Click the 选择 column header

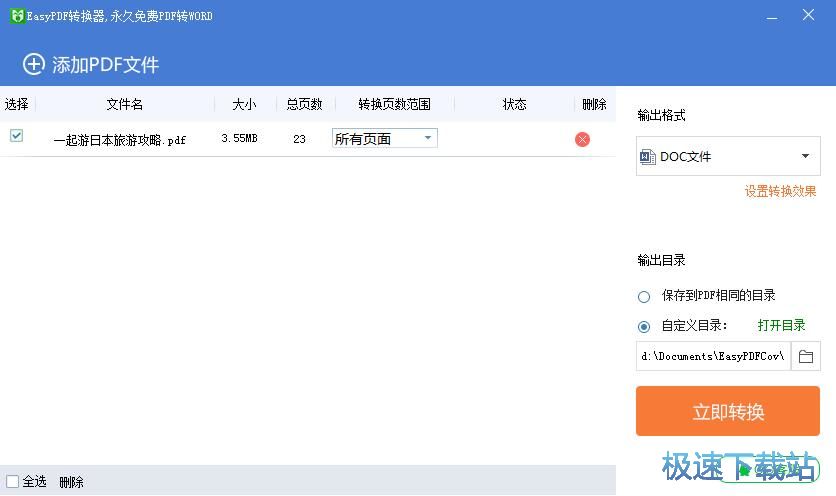point(17,104)
